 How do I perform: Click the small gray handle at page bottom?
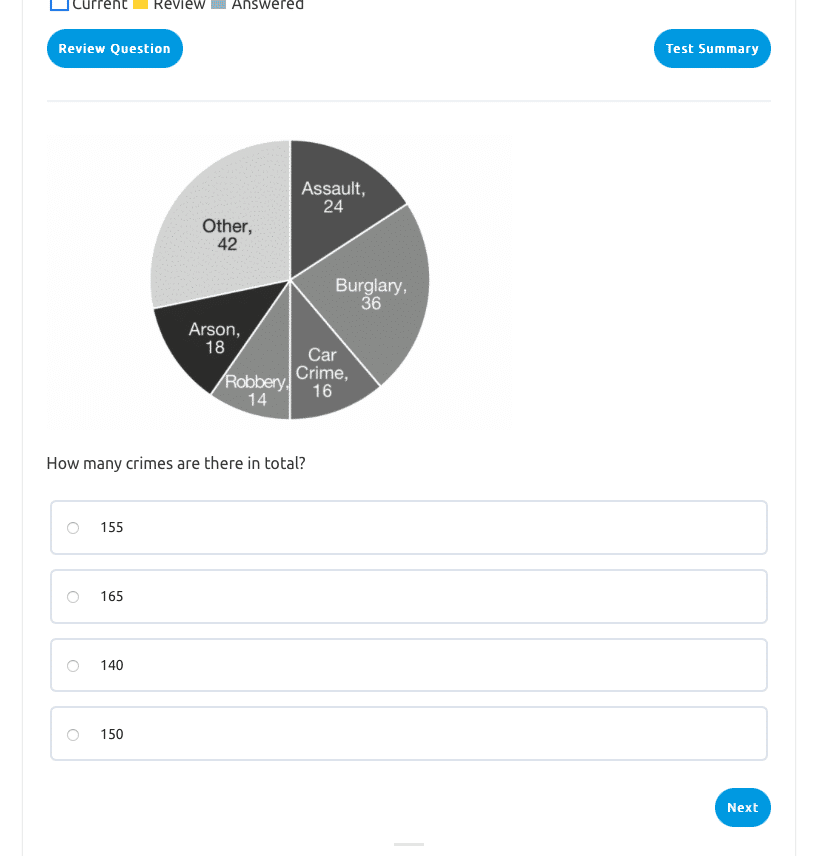point(409,844)
